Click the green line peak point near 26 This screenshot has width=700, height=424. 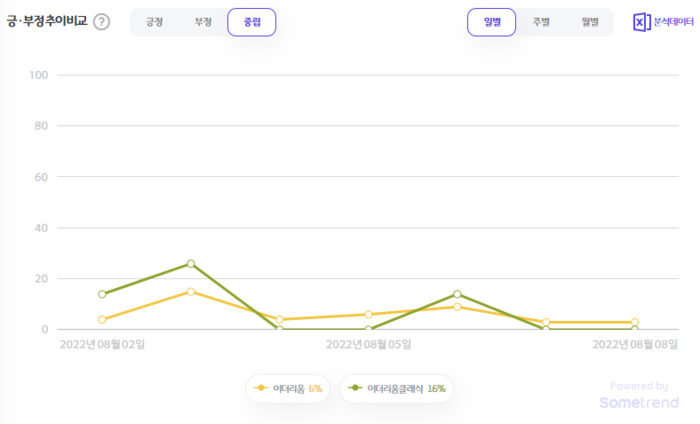click(191, 264)
